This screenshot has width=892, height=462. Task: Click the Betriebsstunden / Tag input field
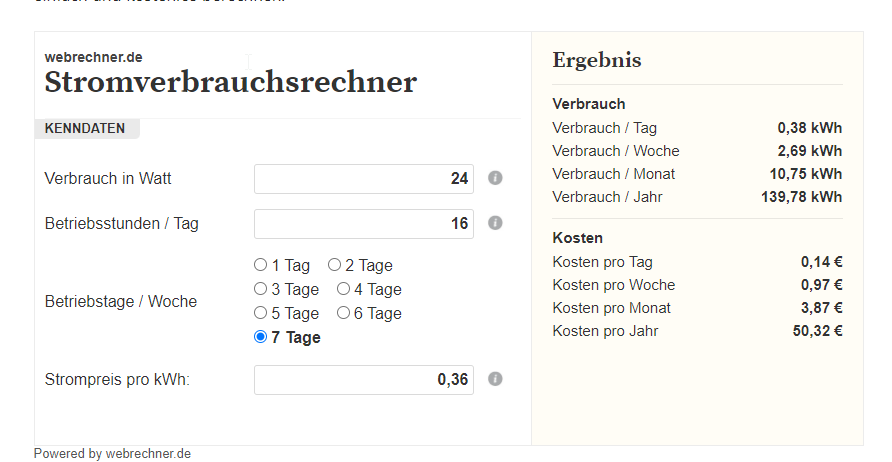[364, 224]
